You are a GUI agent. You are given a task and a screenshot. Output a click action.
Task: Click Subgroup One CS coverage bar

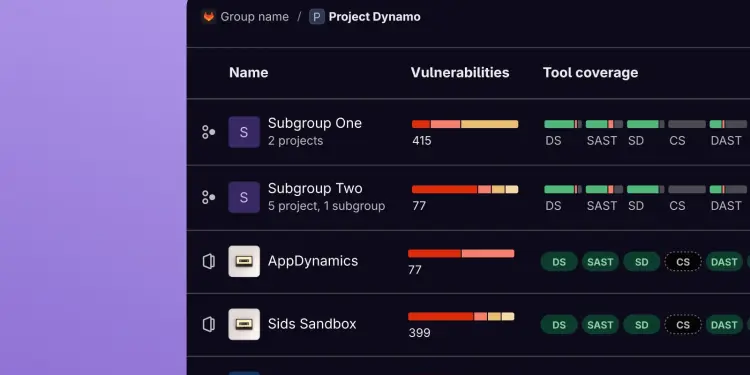[x=687, y=124]
